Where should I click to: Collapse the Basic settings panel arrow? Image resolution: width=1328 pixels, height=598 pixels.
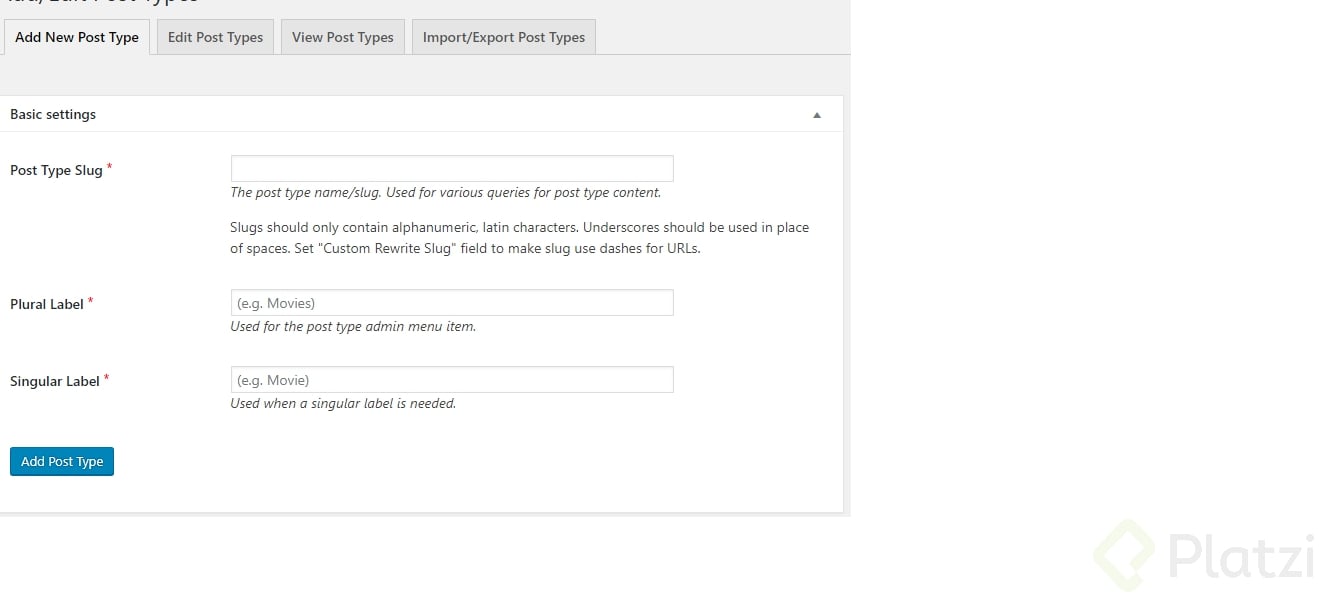coord(817,115)
